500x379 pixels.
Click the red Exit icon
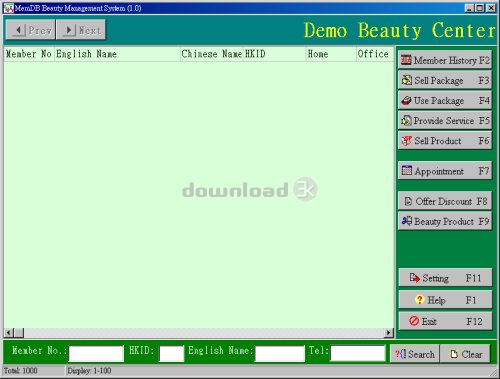point(414,321)
